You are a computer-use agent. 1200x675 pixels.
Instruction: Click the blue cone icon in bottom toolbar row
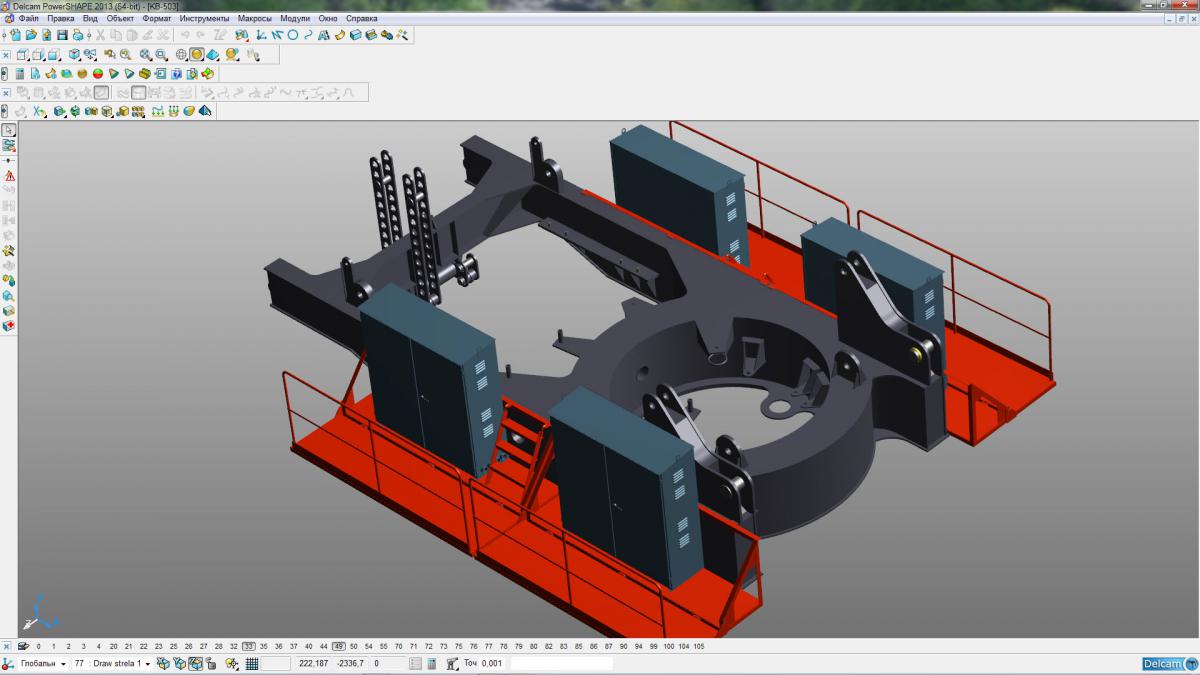point(205,110)
